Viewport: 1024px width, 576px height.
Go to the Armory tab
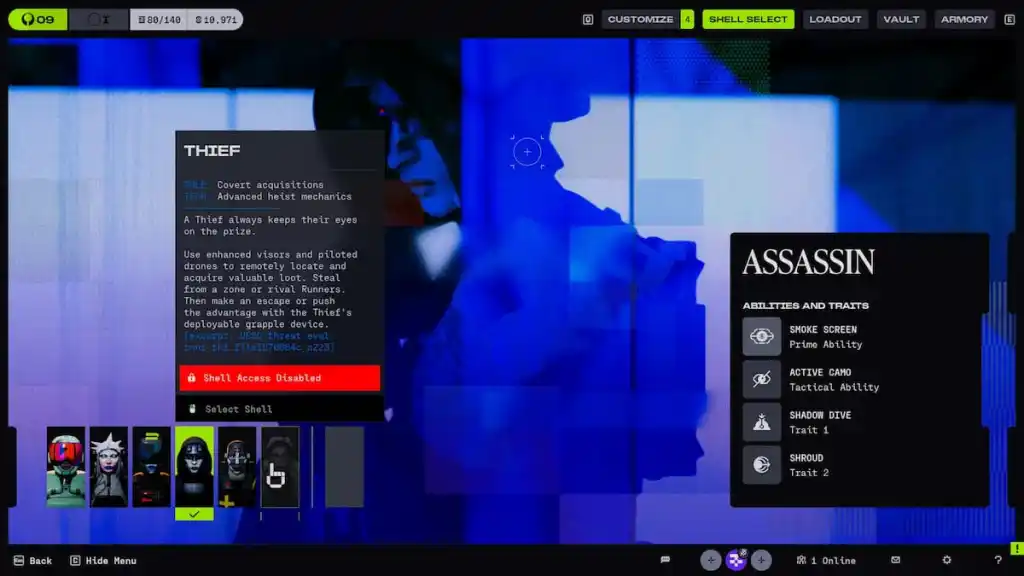965,20
